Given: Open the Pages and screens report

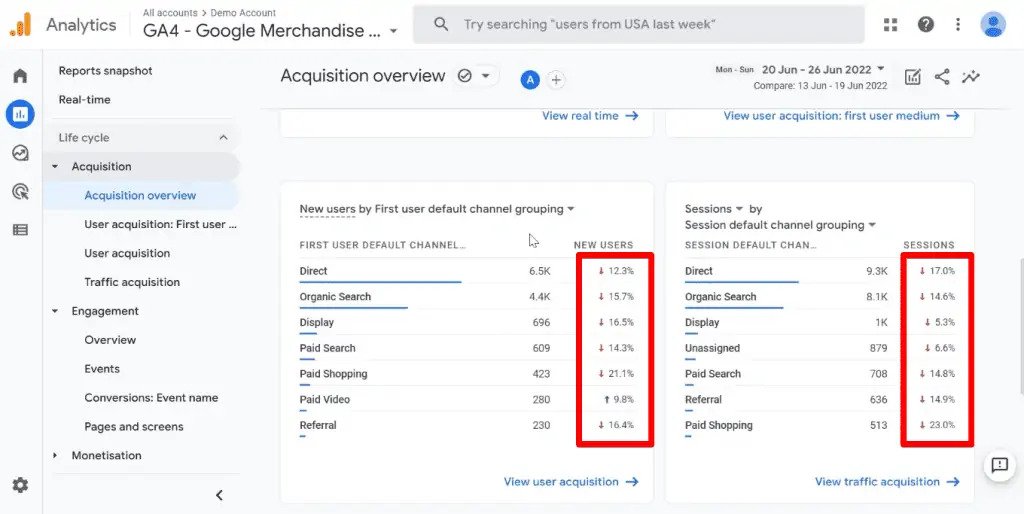Looking at the screenshot, I should [133, 427].
